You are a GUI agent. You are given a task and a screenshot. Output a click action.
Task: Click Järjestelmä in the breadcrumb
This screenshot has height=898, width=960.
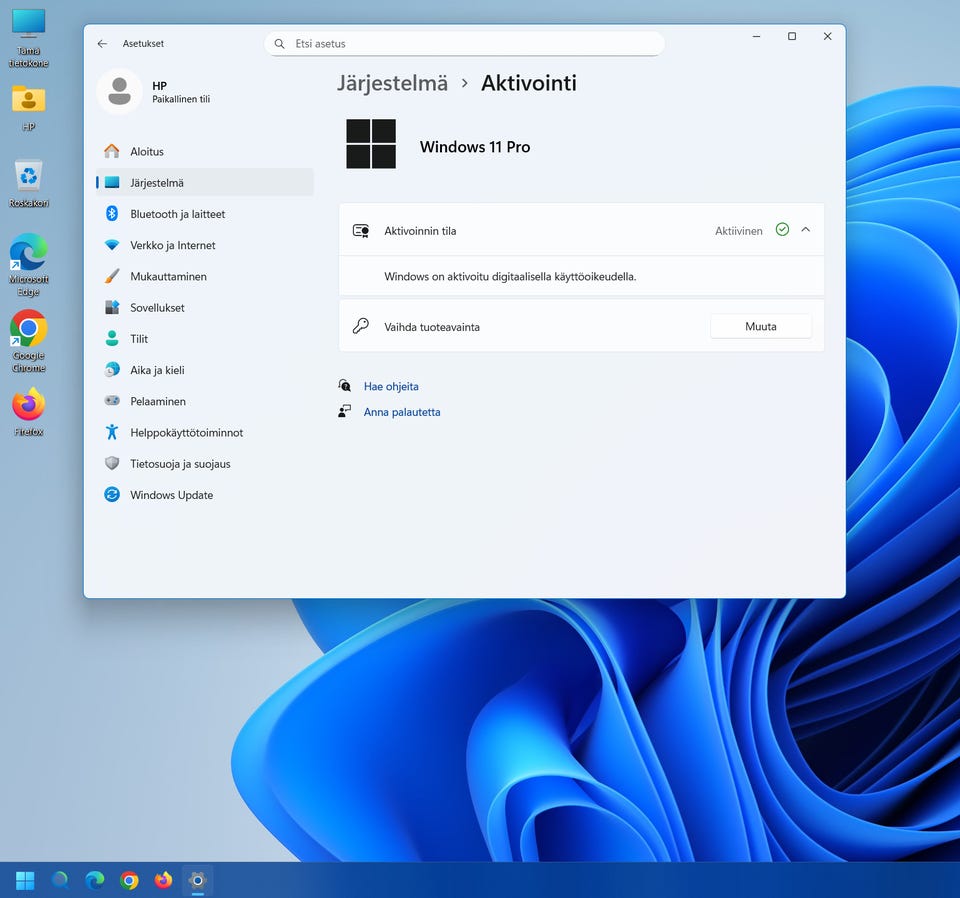pos(392,83)
